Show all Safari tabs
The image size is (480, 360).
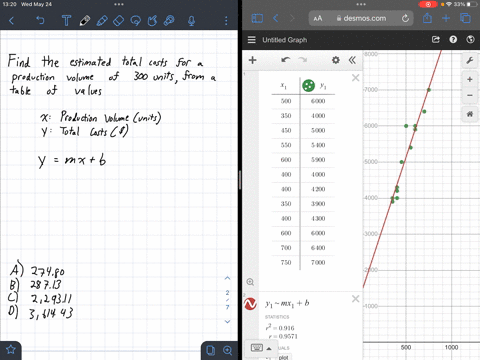click(x=465, y=18)
